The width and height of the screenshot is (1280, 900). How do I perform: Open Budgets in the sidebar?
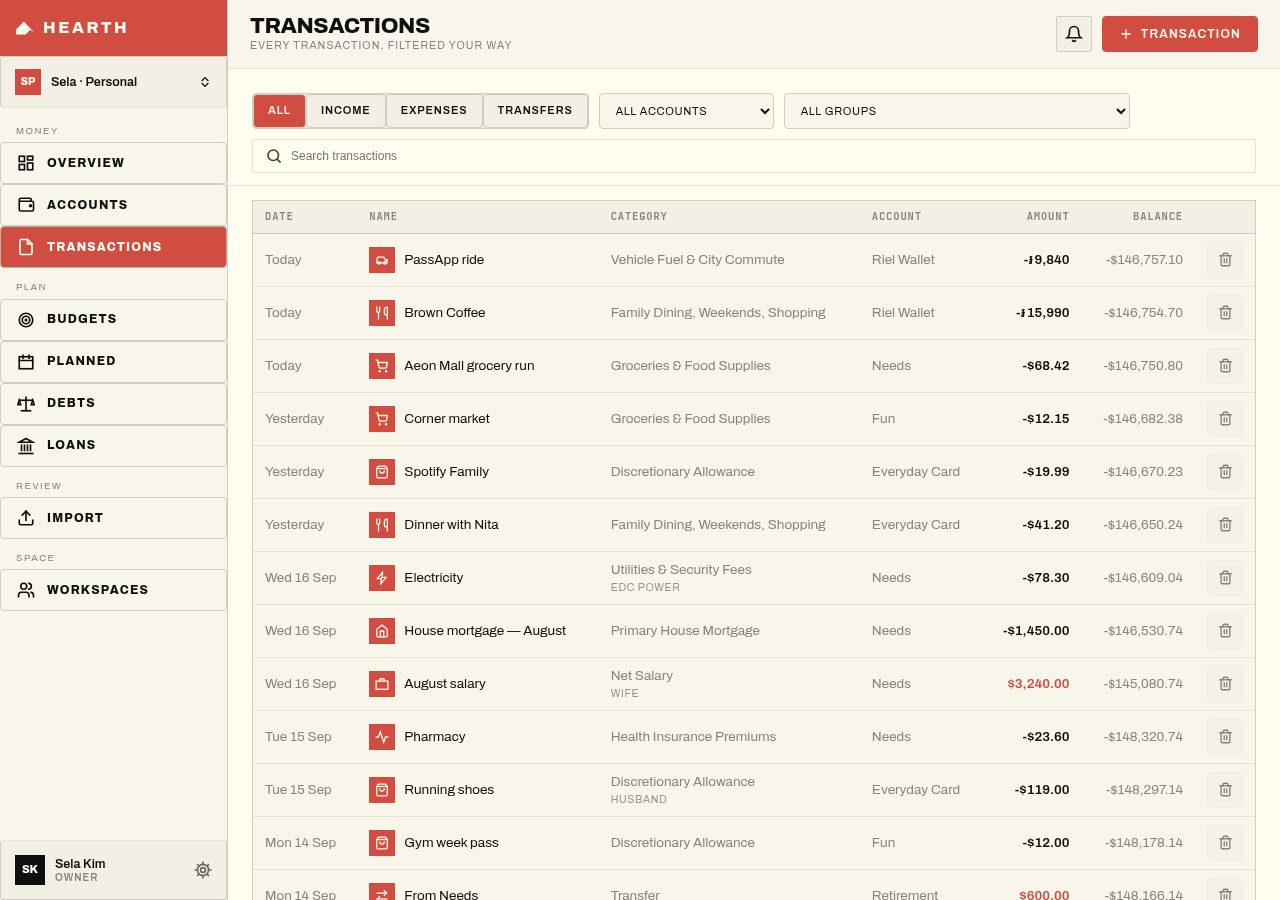114,320
